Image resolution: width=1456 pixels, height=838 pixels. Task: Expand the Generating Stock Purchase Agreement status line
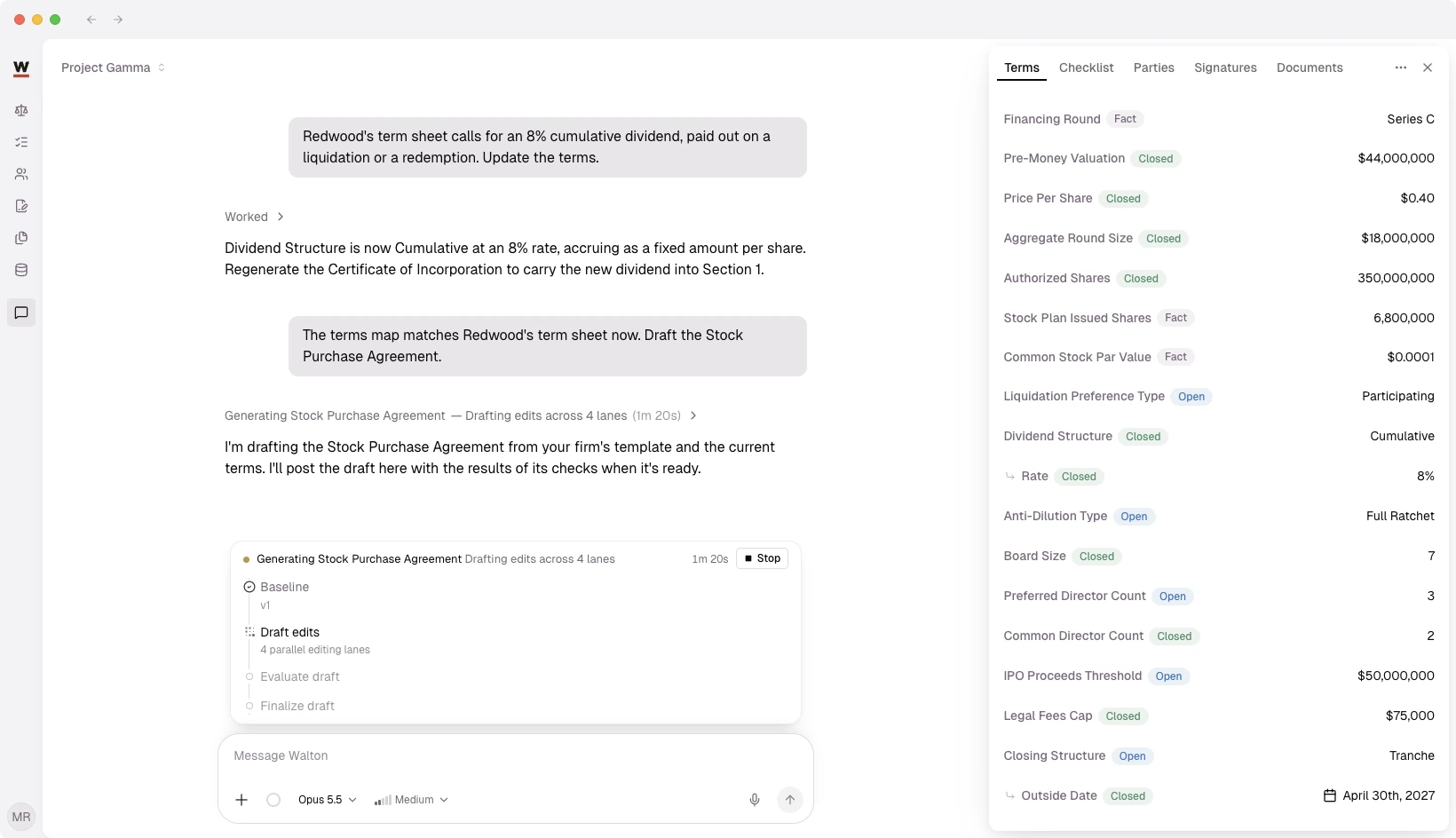(461, 415)
